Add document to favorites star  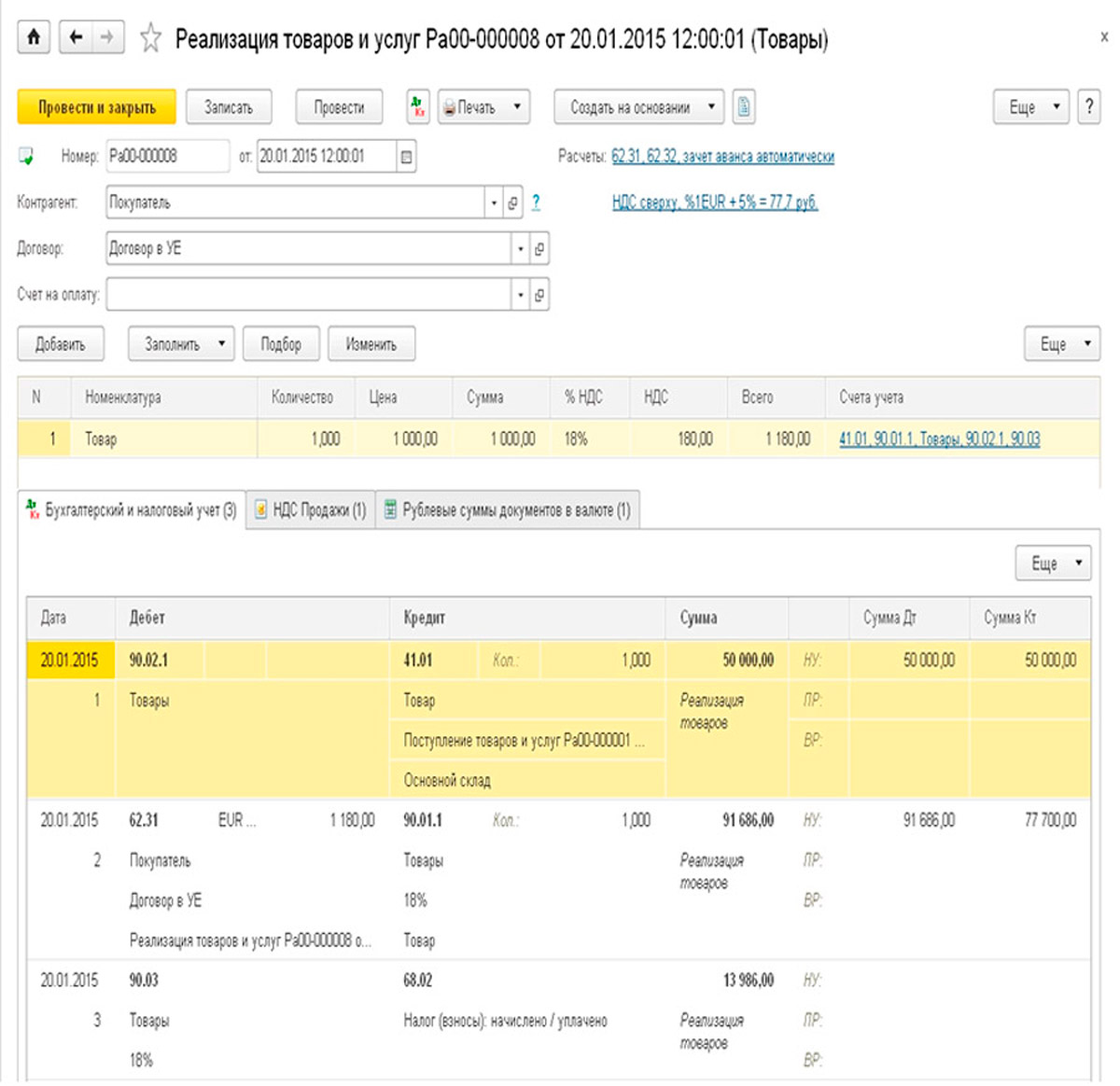150,38
